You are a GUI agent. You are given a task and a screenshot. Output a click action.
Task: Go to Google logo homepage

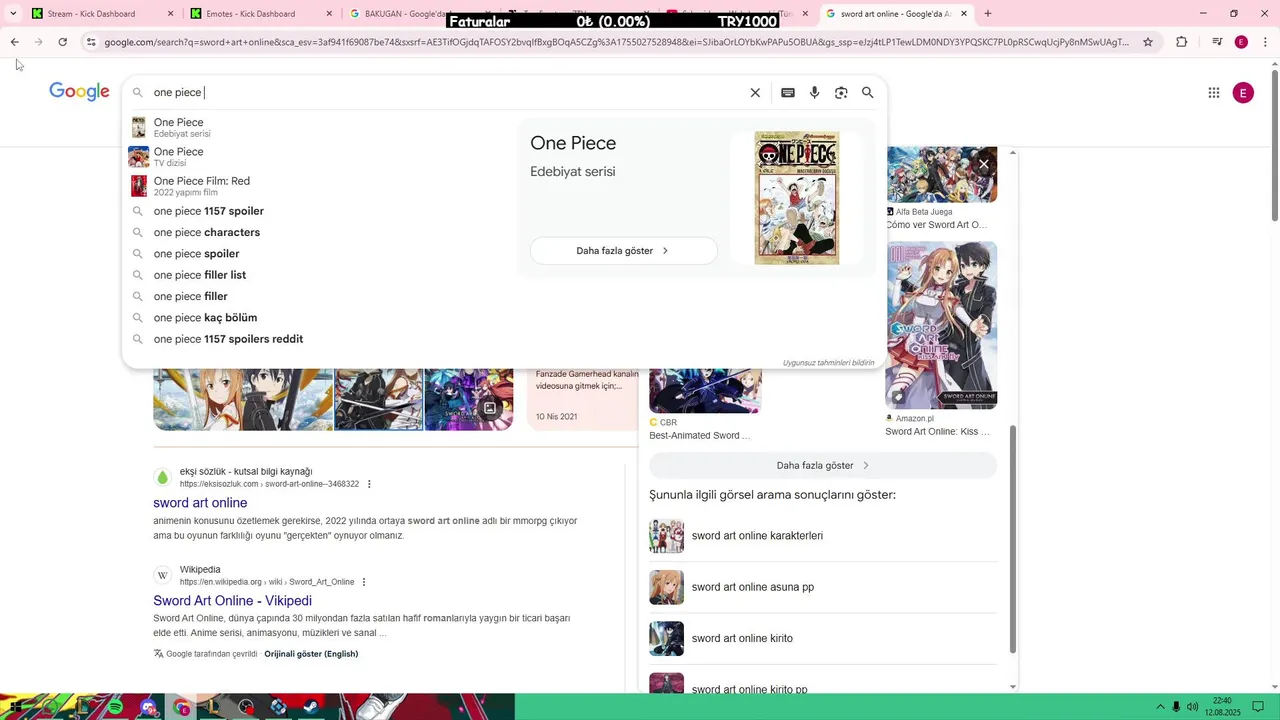point(79,92)
